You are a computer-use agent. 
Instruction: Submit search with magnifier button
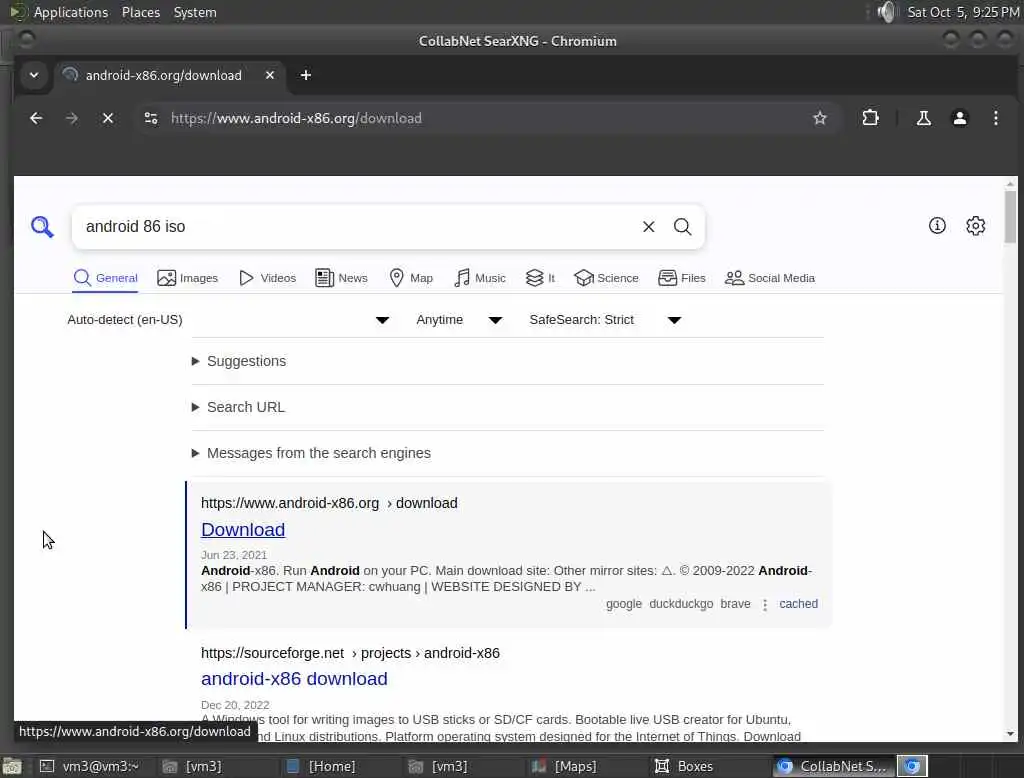[x=682, y=227]
